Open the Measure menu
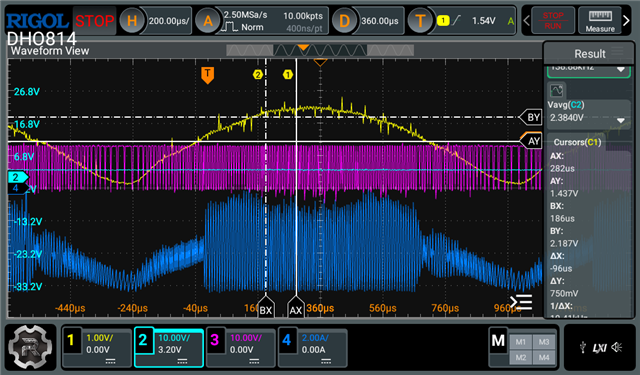Screen dimensions: 640x375 [600, 20]
